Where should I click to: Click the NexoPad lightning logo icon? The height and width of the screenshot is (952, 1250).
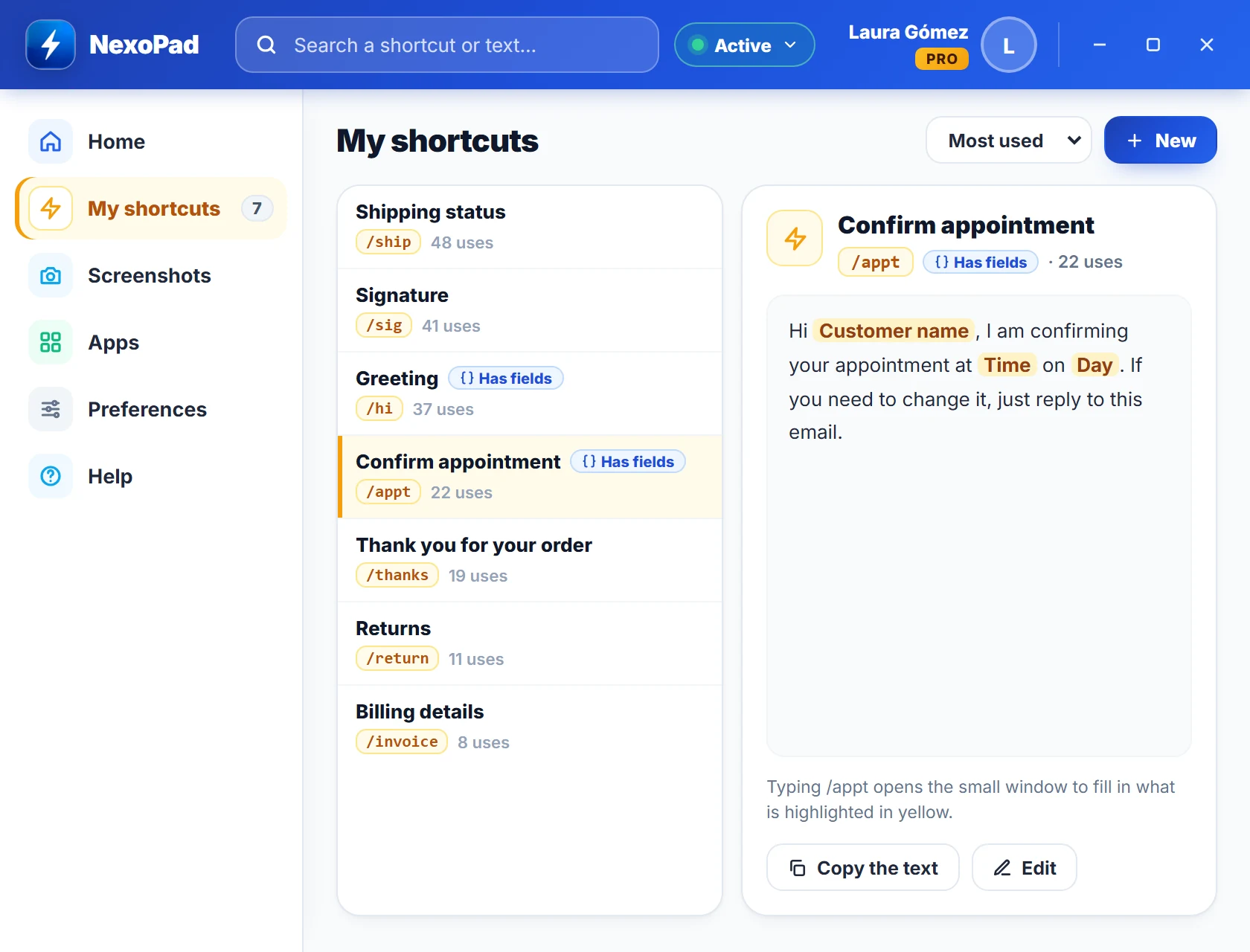pos(51,45)
